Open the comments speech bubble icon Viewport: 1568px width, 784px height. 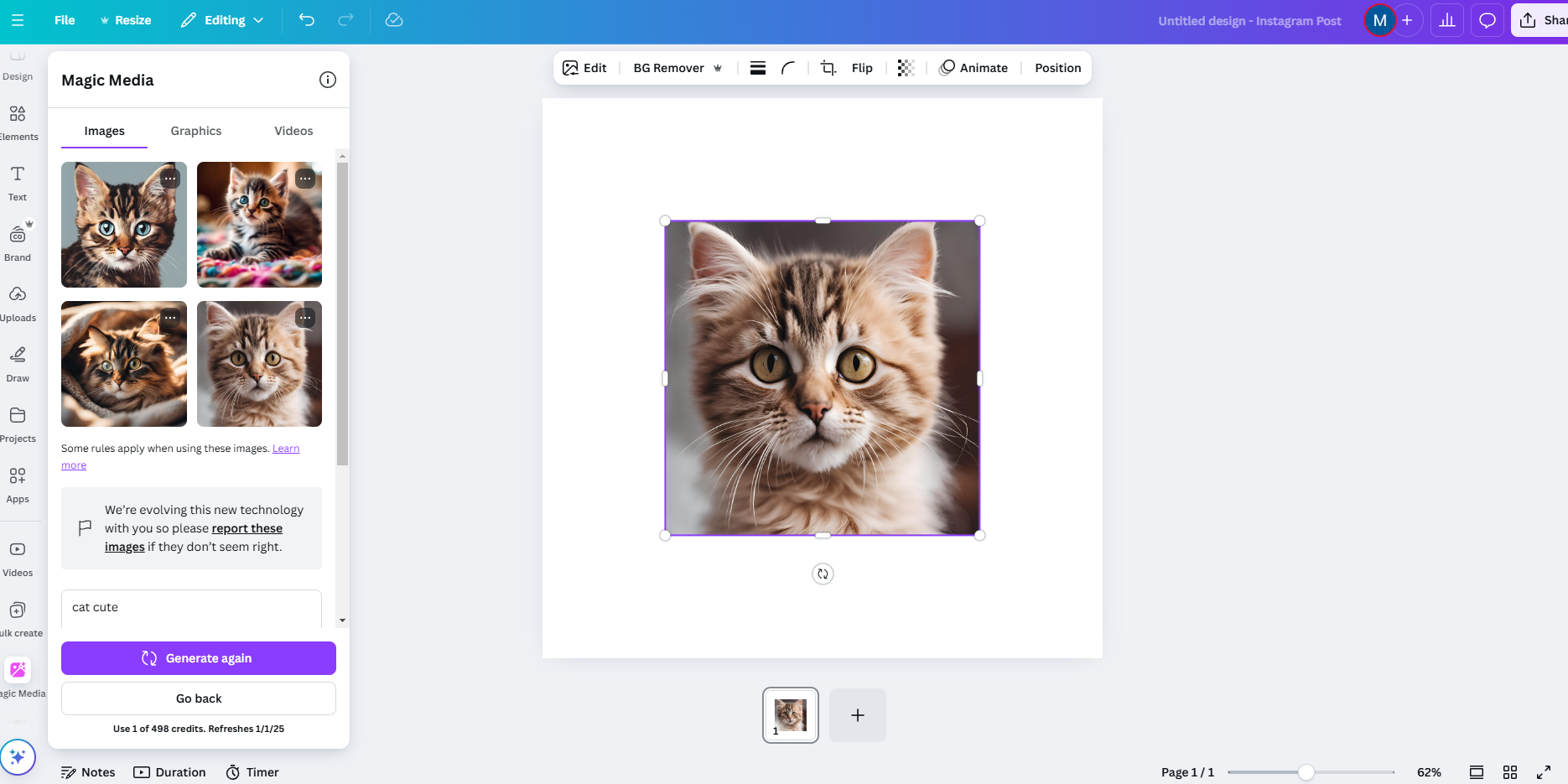click(1488, 20)
